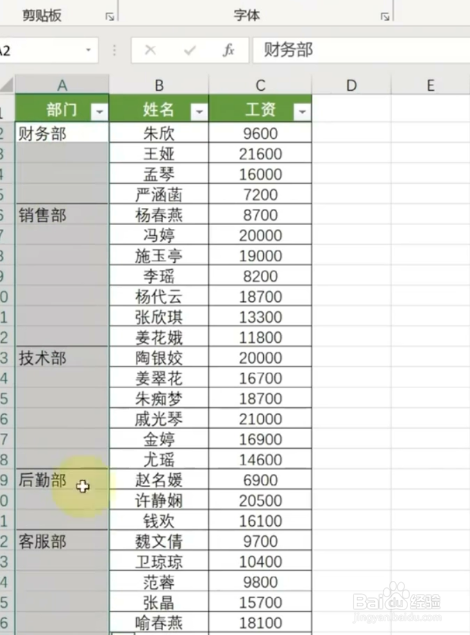Select the name cell 卫琼琼

pos(159,560)
